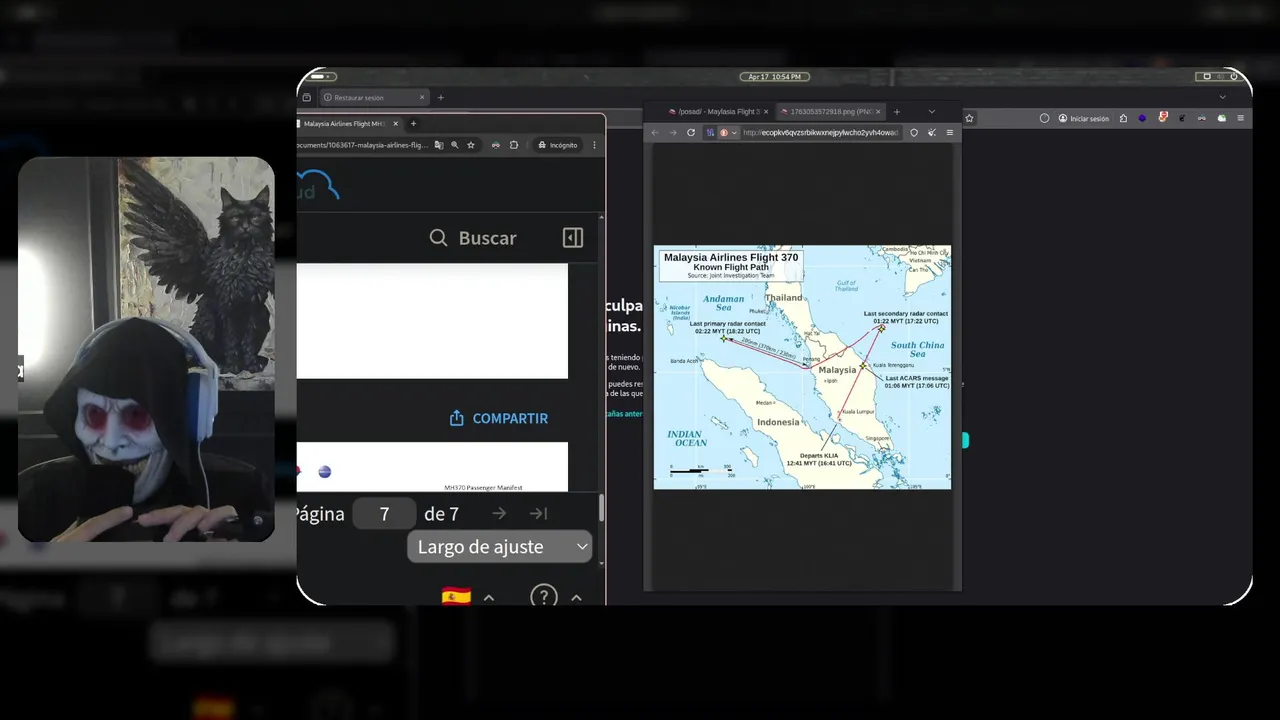Click the translate icon in Chrome address bar
Viewport: 1280px width, 720px height.
[x=439, y=145]
